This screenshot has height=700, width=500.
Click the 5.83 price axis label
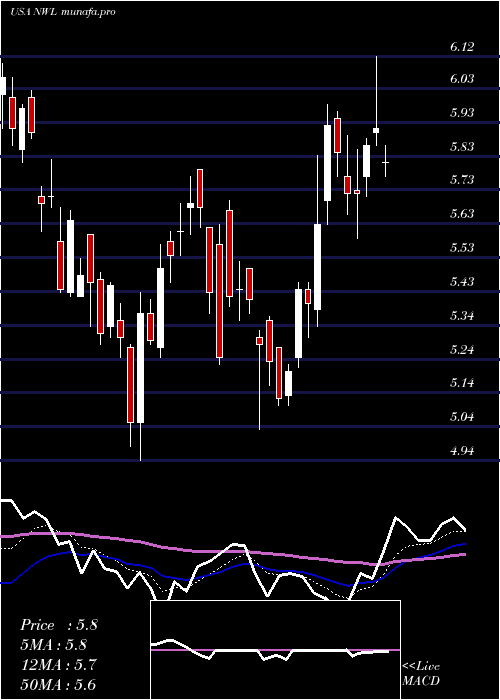(x=462, y=146)
